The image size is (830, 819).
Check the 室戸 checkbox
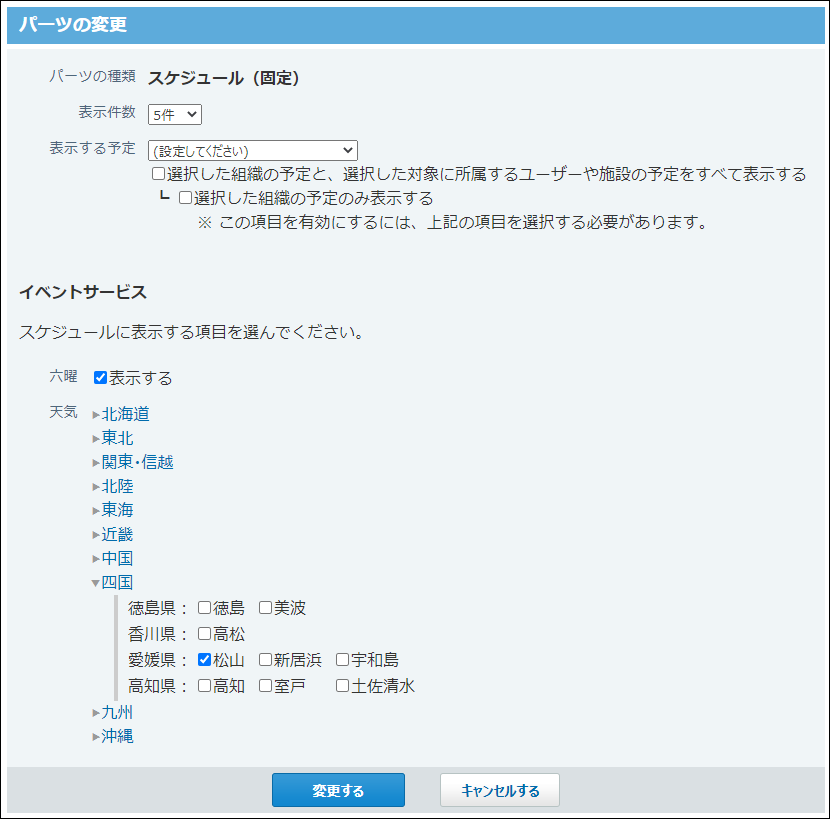265,686
